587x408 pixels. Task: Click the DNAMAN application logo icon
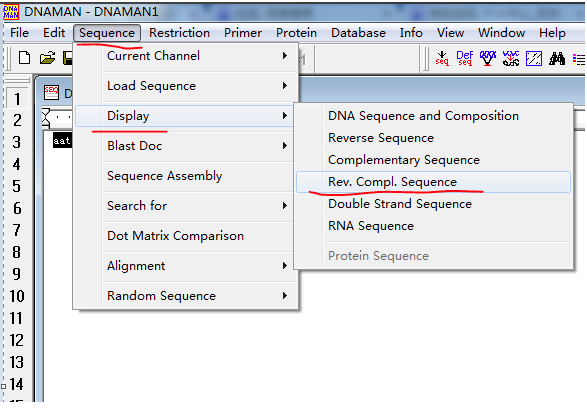pos(11,12)
